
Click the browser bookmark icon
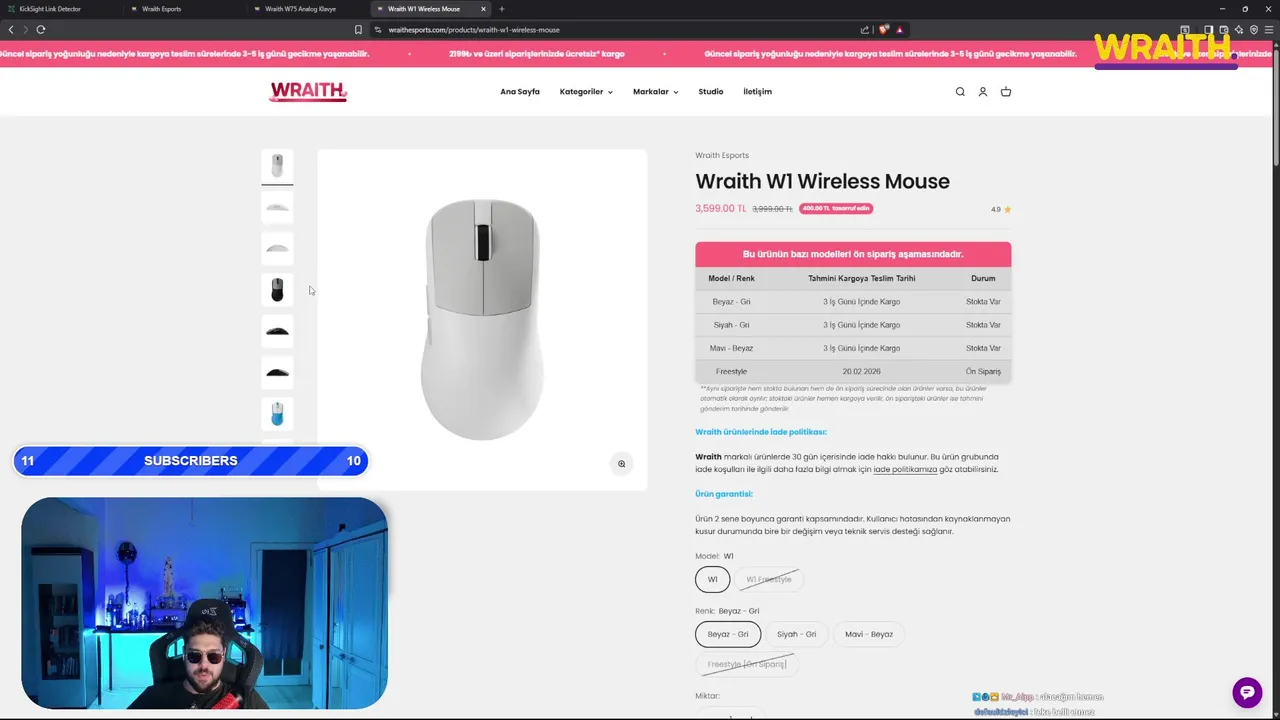359,30
